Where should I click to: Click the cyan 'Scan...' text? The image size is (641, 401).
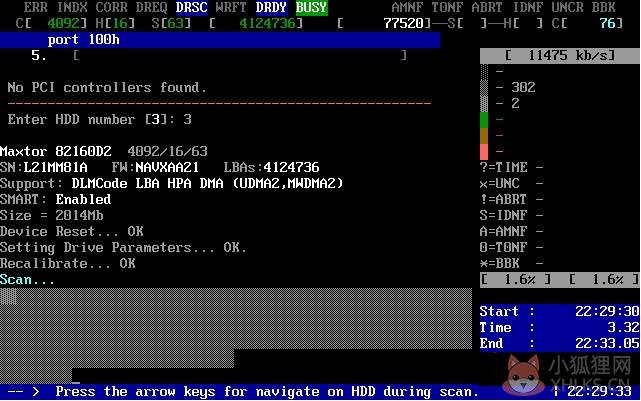coord(27,280)
